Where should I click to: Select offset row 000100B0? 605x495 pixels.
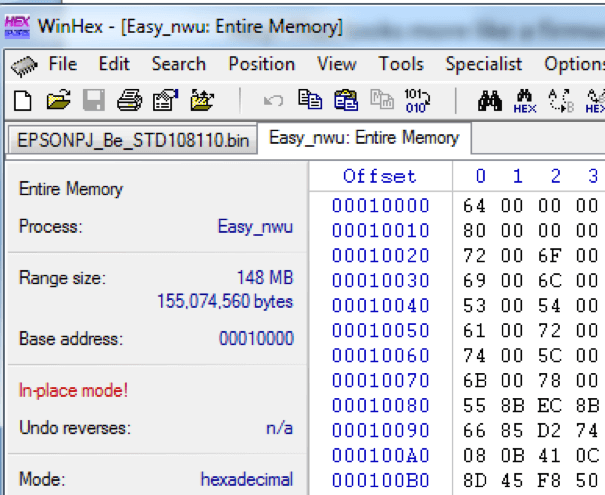tap(380, 480)
